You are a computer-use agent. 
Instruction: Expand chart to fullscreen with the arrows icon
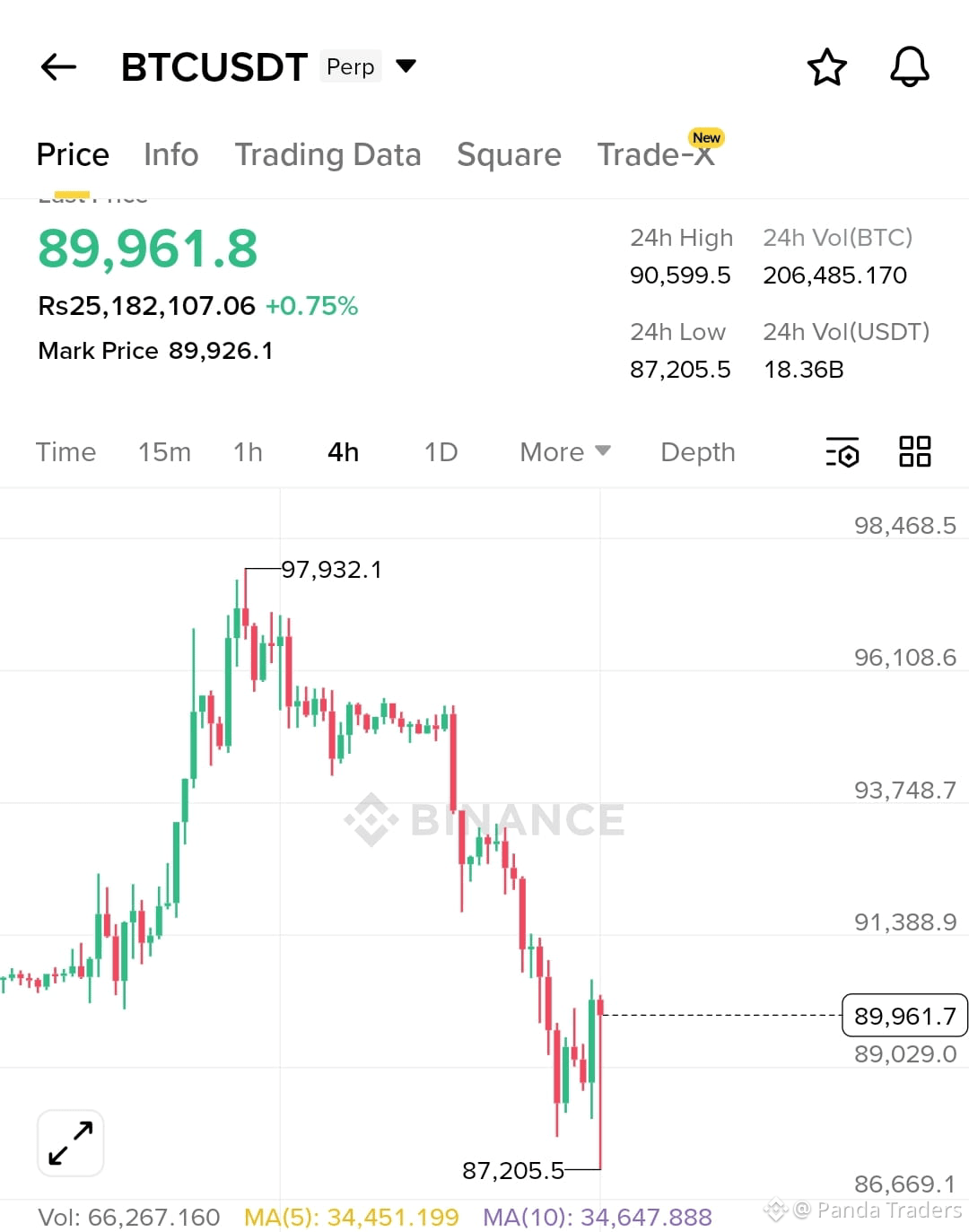(x=70, y=1142)
